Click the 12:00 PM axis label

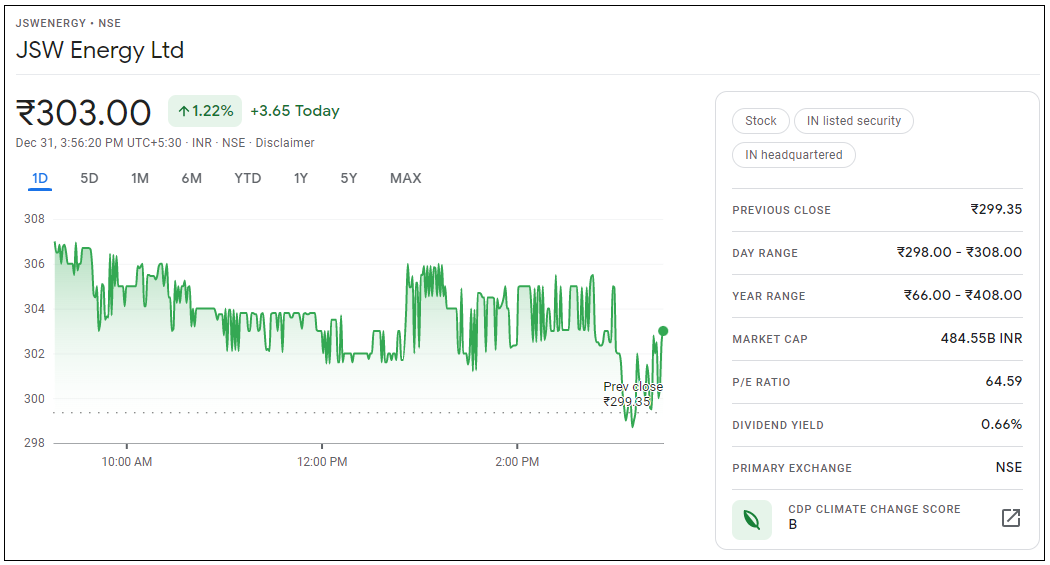(322, 462)
